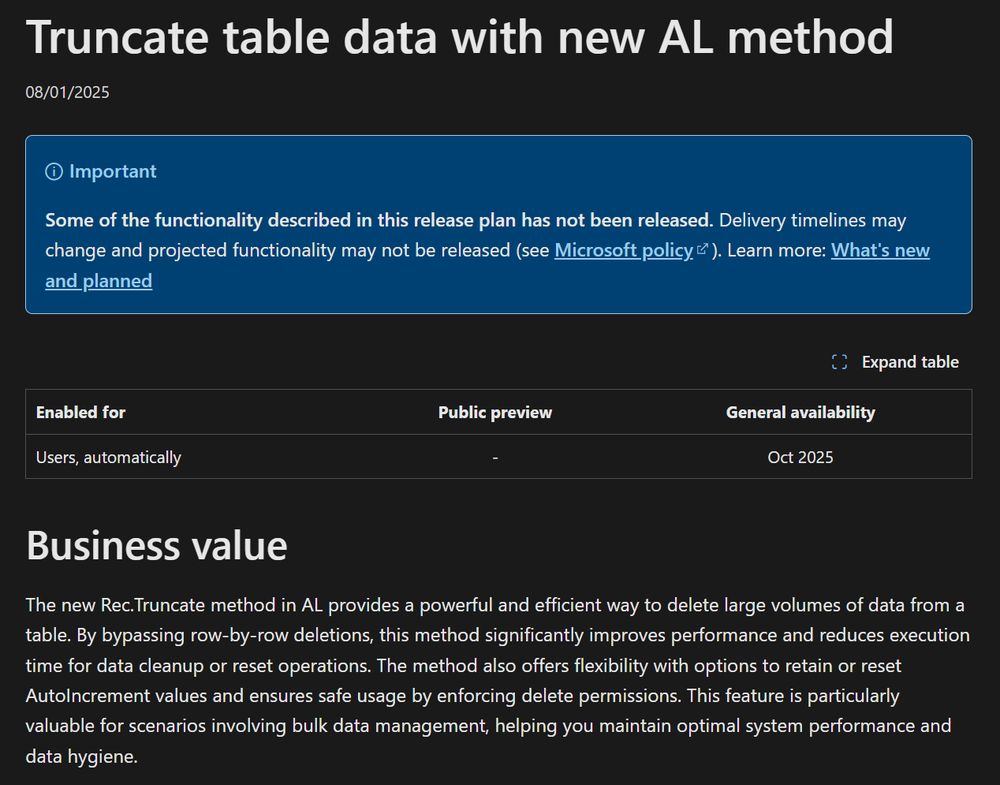Select the Public preview column header
The width and height of the screenshot is (1000, 785).
coord(495,413)
